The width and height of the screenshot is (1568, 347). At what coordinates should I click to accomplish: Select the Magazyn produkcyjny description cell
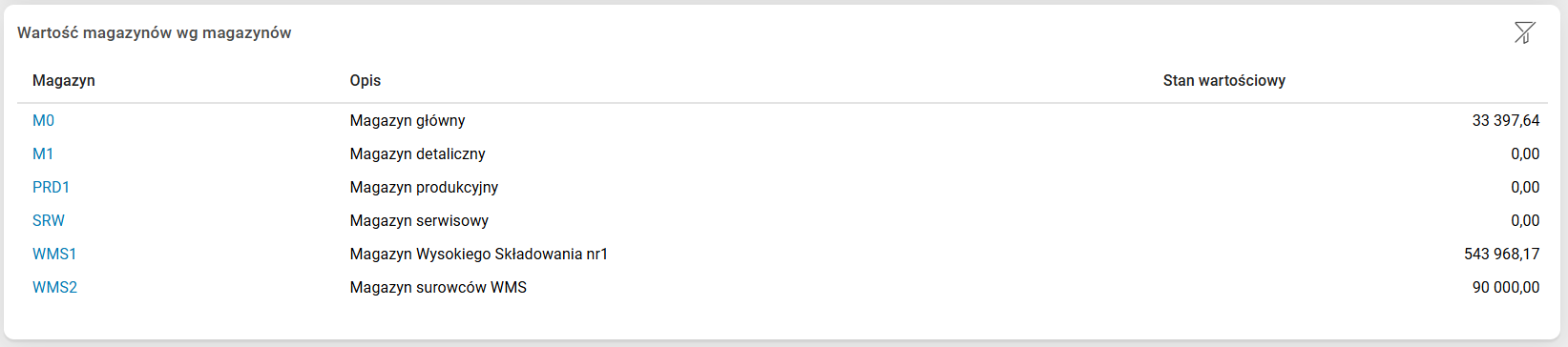click(x=424, y=187)
